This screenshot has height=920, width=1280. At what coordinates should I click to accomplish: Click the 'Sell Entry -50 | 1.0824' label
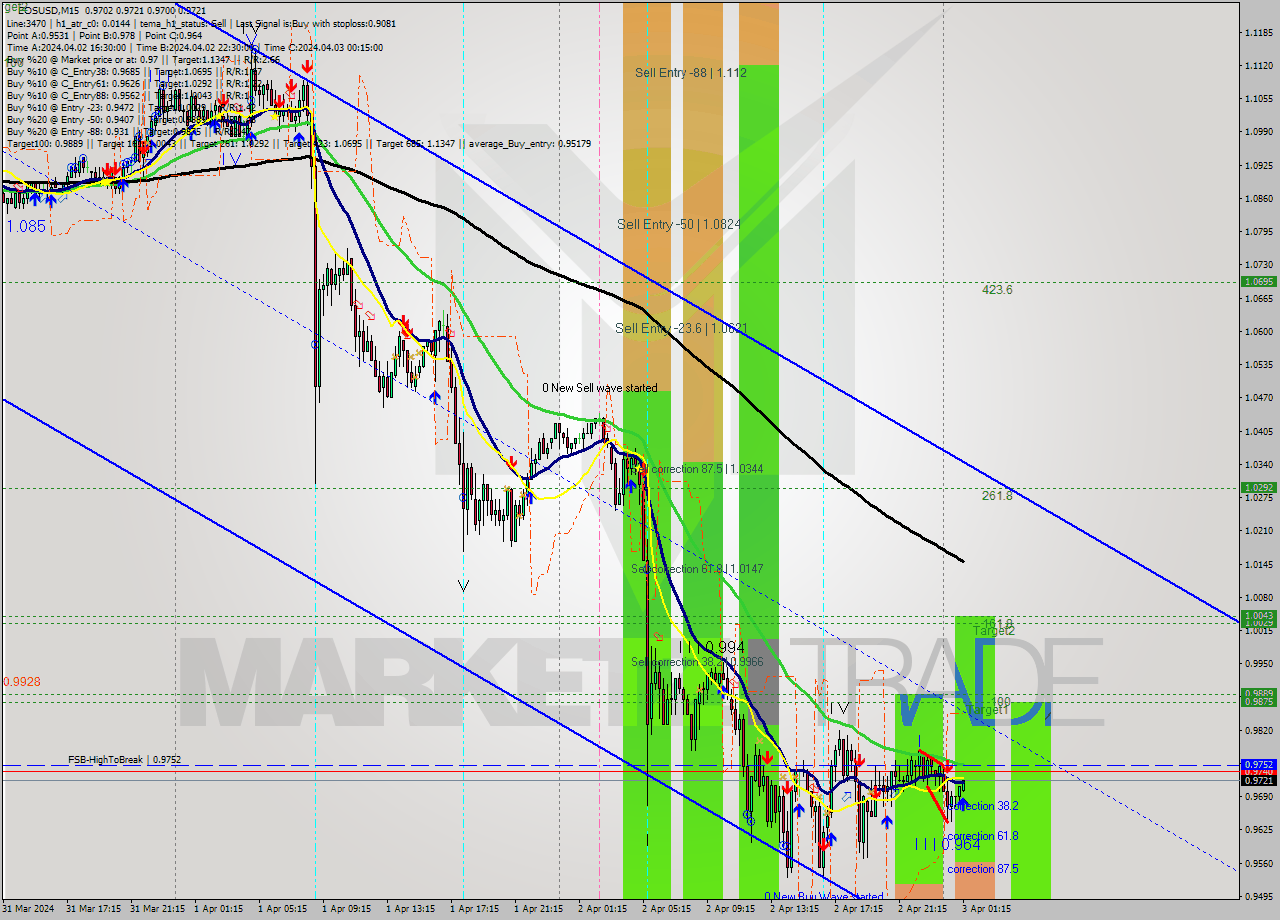(679, 225)
